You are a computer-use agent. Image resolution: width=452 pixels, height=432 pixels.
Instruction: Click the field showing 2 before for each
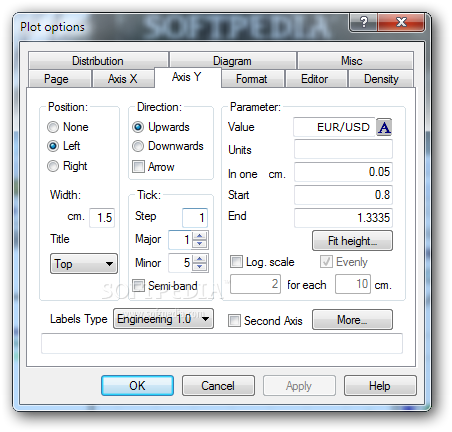click(255, 284)
